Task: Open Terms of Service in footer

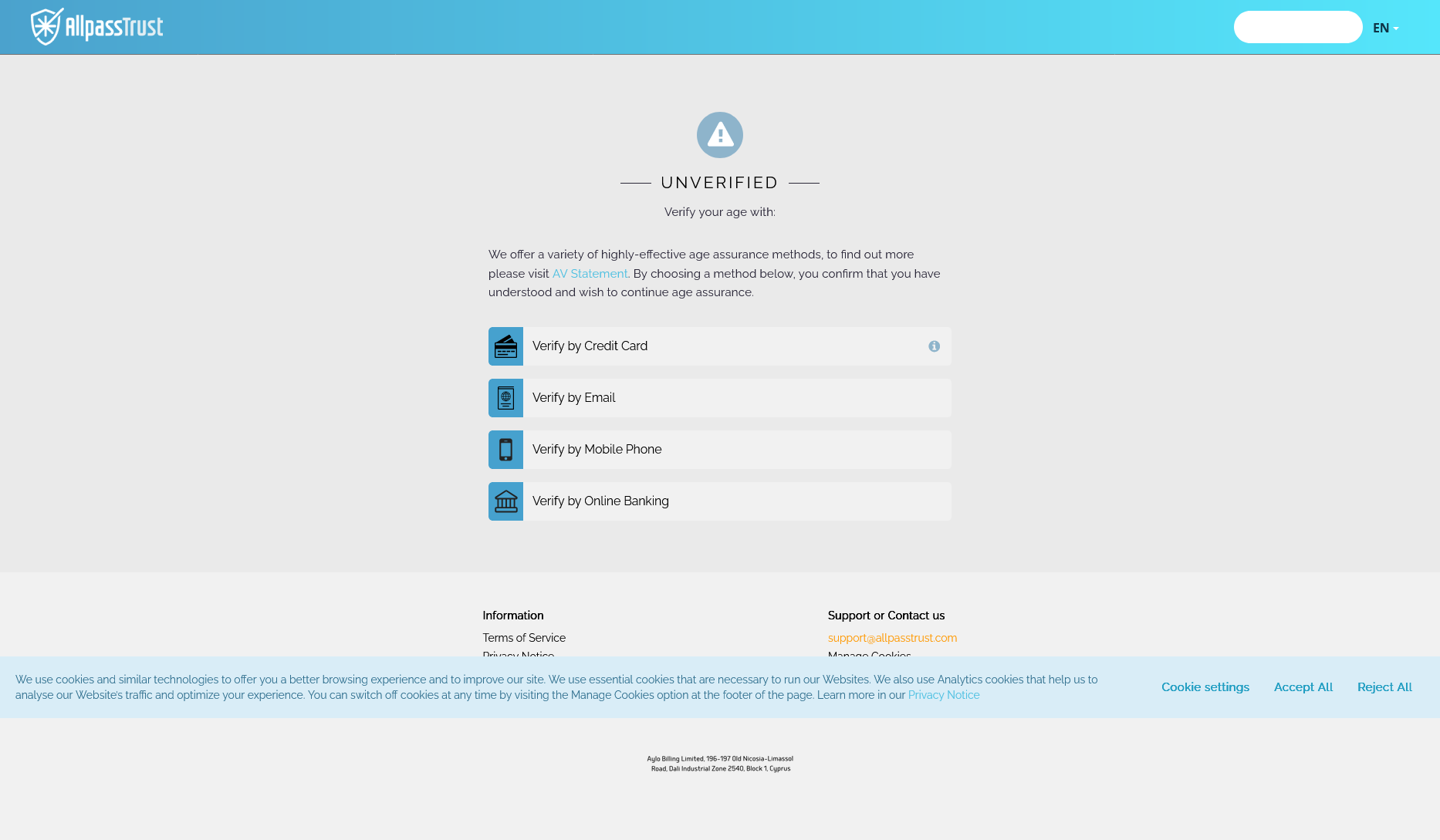Action: coord(524,638)
